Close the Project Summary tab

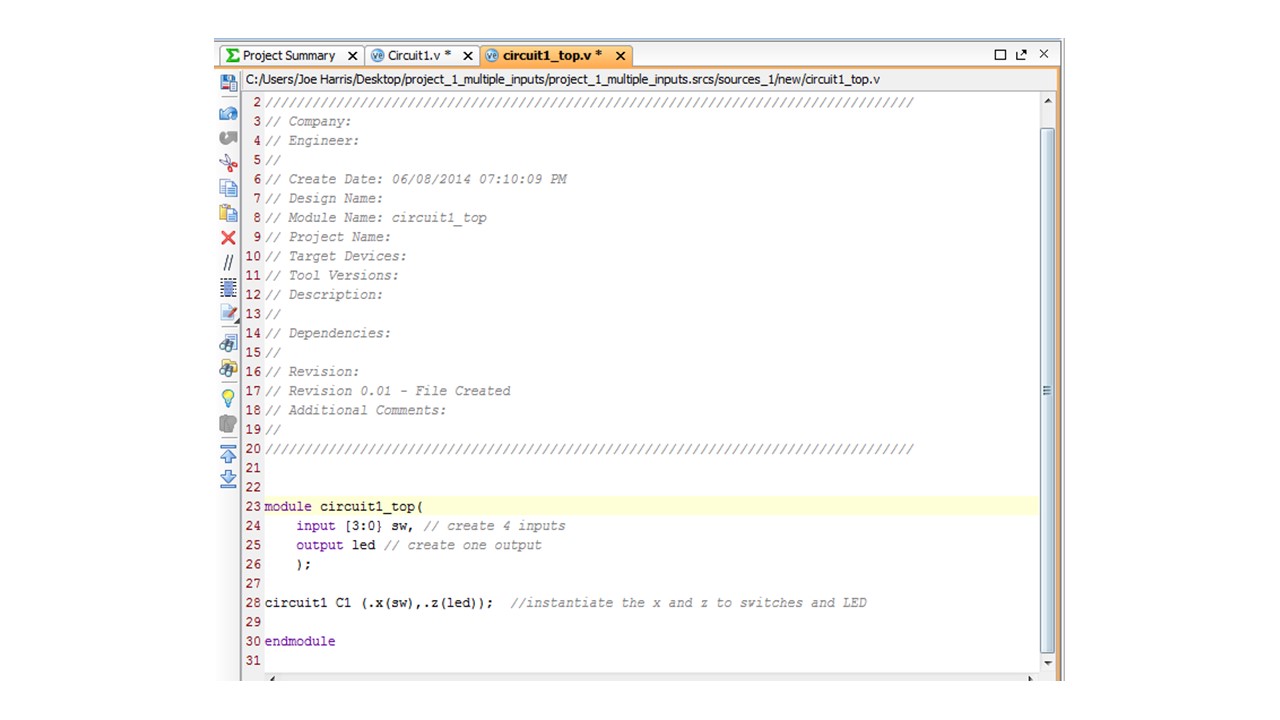point(352,56)
